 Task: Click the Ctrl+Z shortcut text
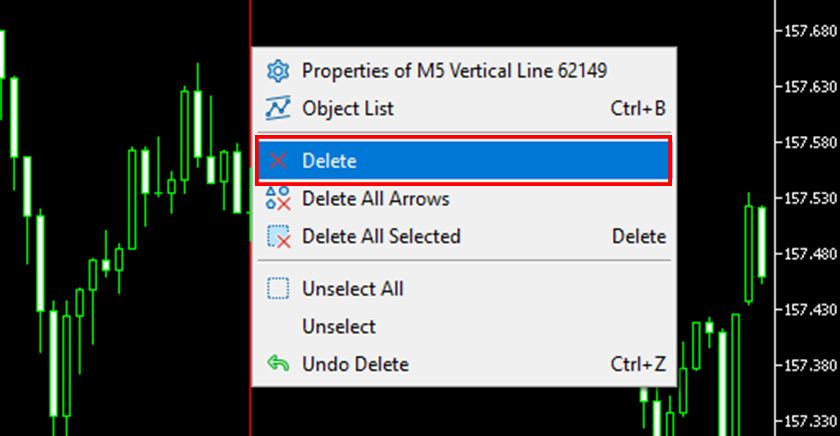pyautogui.click(x=638, y=365)
